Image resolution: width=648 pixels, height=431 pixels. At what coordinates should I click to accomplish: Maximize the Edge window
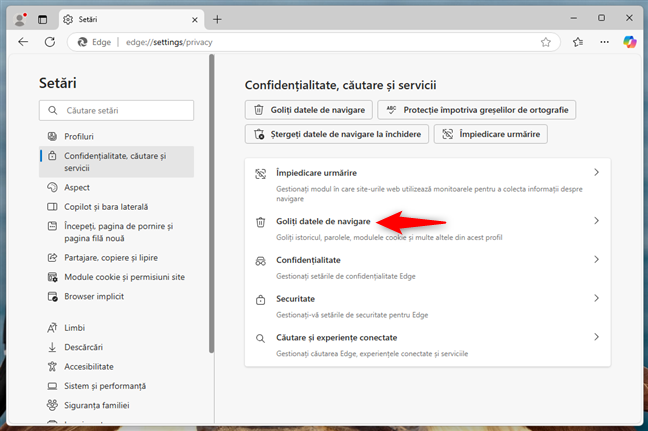pos(601,18)
